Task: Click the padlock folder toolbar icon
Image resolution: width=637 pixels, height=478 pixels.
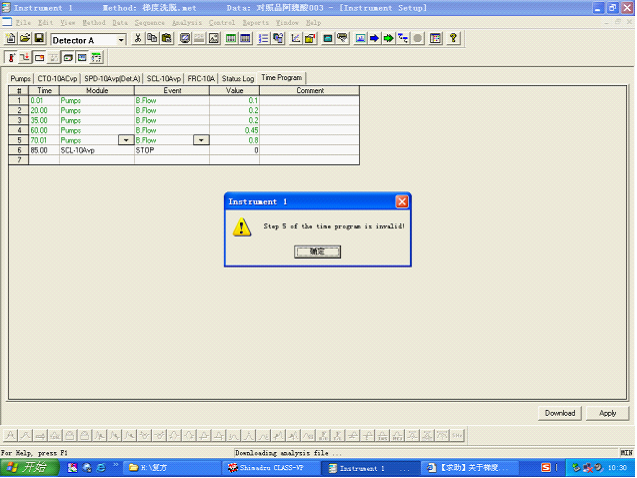Action: coord(310,39)
